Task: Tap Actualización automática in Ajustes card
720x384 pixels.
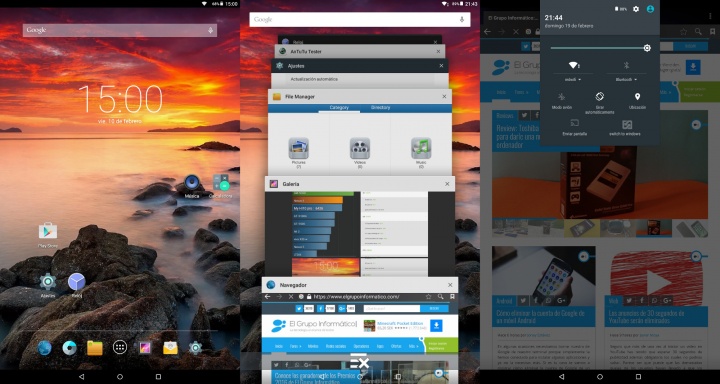Action: click(314, 79)
